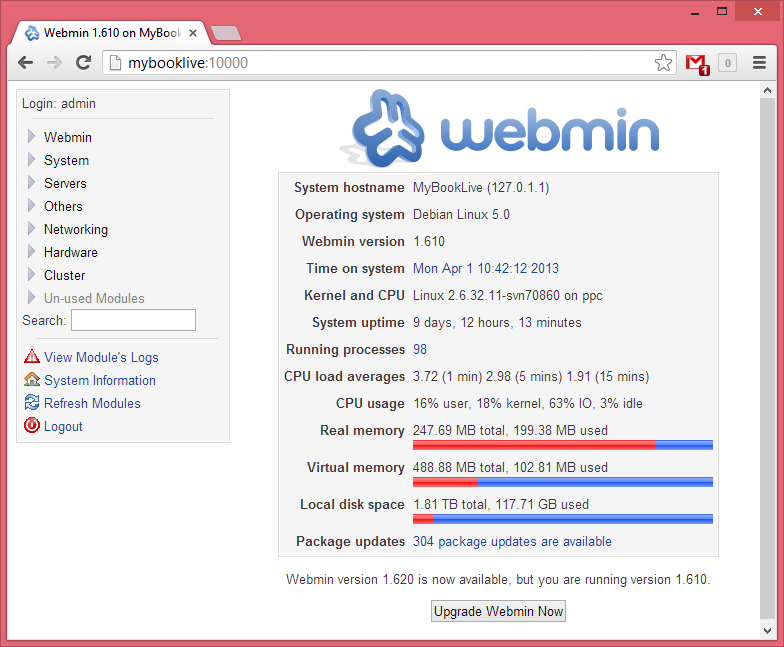Expand Networking category triangle
Viewport: 784px width, 647px height.
click(32, 228)
